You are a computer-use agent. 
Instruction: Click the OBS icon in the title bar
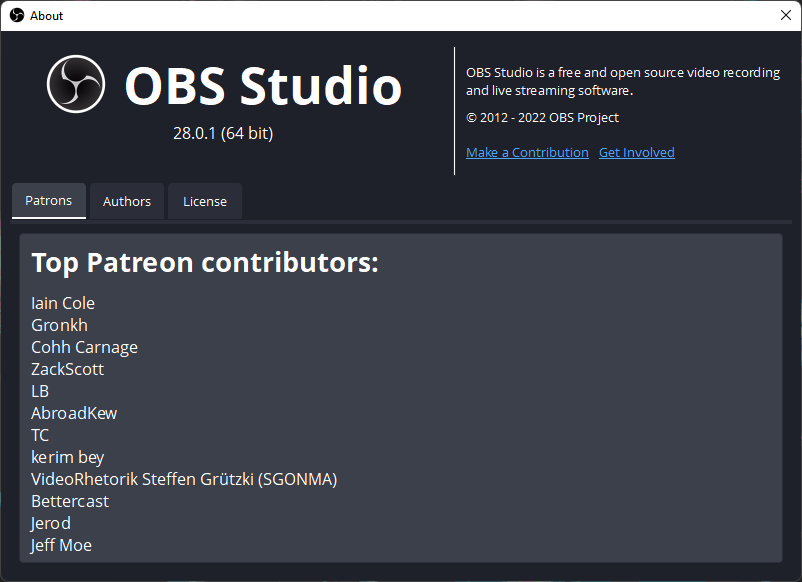coord(14,15)
